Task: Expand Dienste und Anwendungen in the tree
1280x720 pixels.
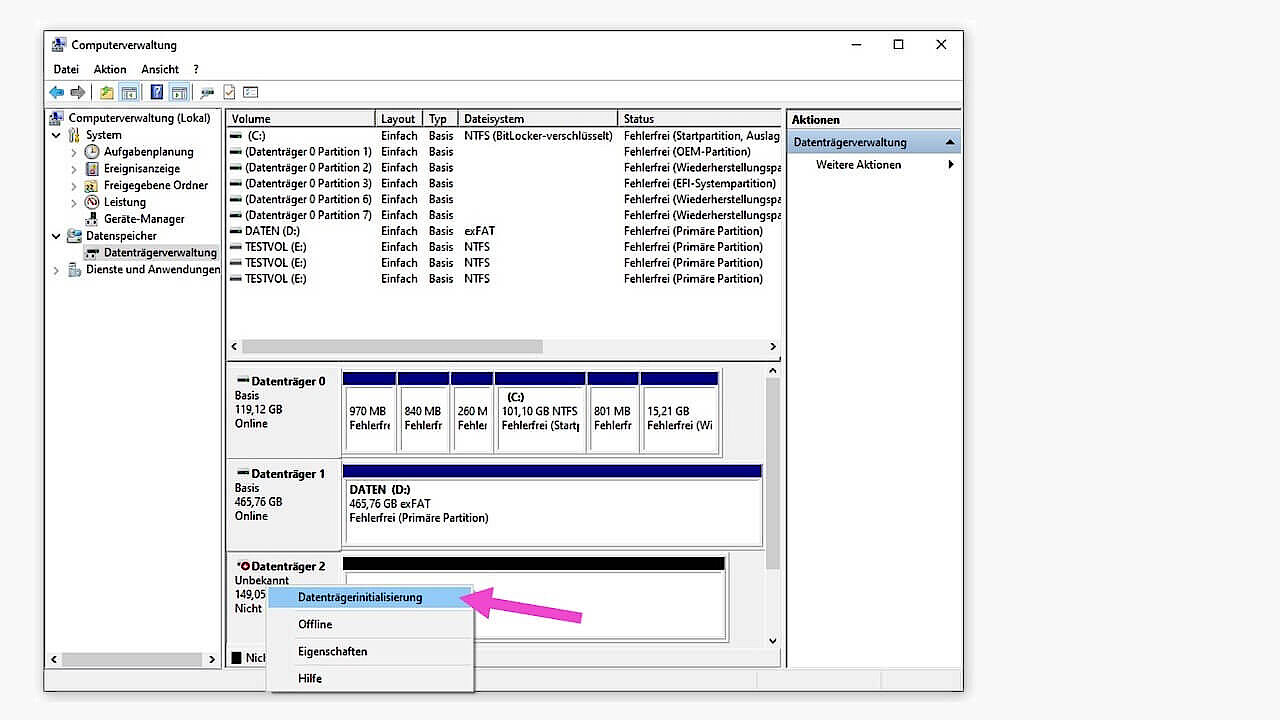Action: [x=58, y=268]
